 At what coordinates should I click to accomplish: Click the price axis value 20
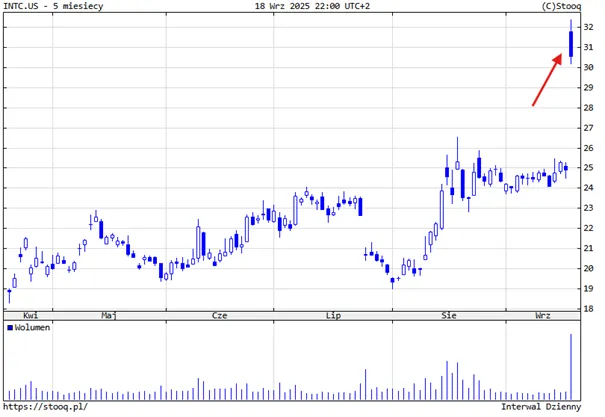coord(588,268)
